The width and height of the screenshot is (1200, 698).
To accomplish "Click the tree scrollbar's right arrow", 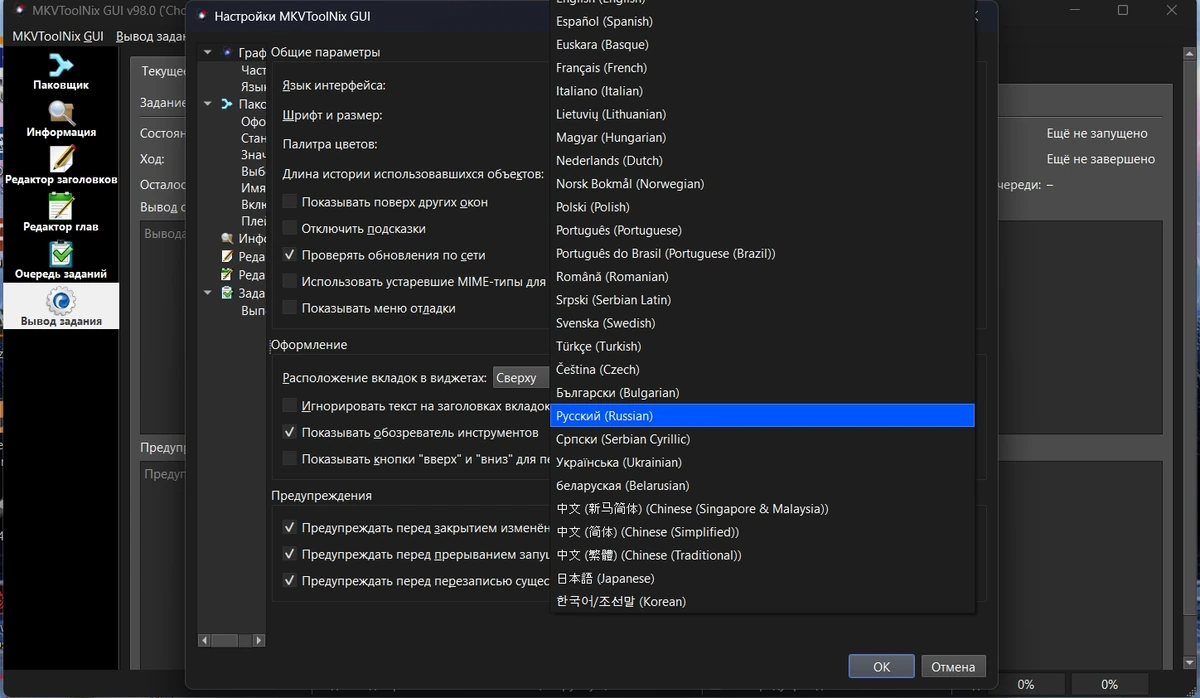I will tap(259, 640).
